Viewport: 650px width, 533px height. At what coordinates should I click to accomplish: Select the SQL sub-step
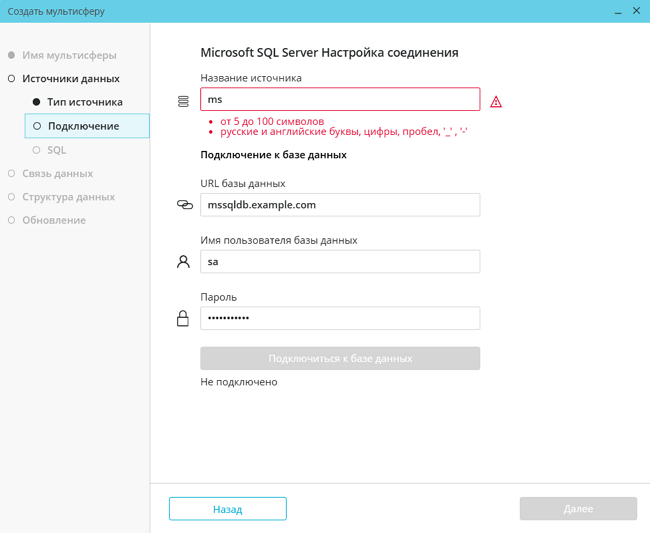[x=56, y=150]
